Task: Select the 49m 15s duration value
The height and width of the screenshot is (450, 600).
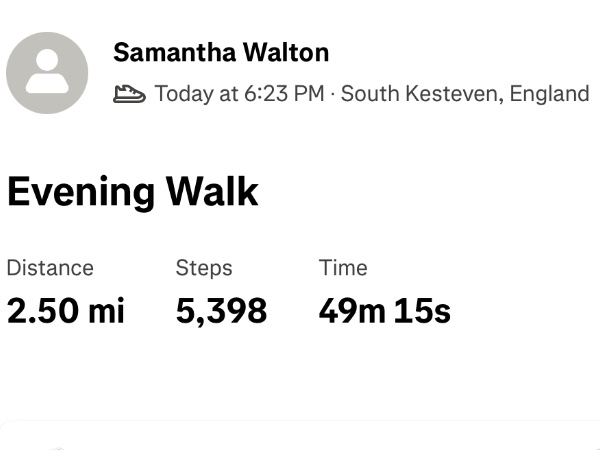Action: (x=385, y=311)
